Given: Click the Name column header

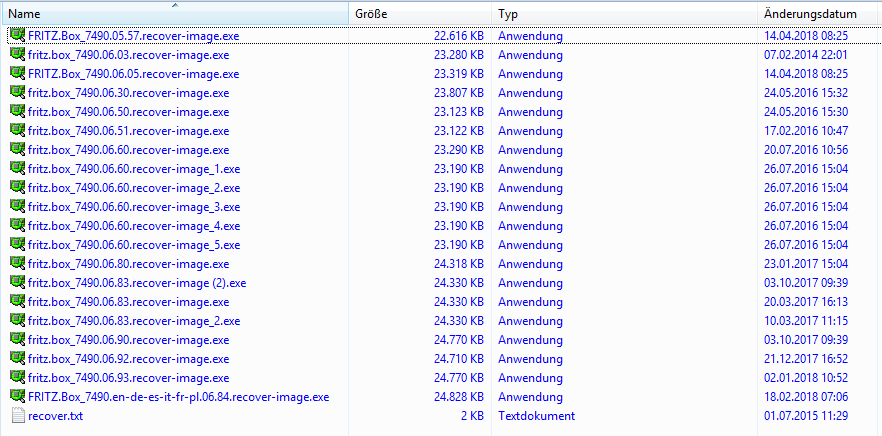Looking at the screenshot, I should [x=175, y=14].
